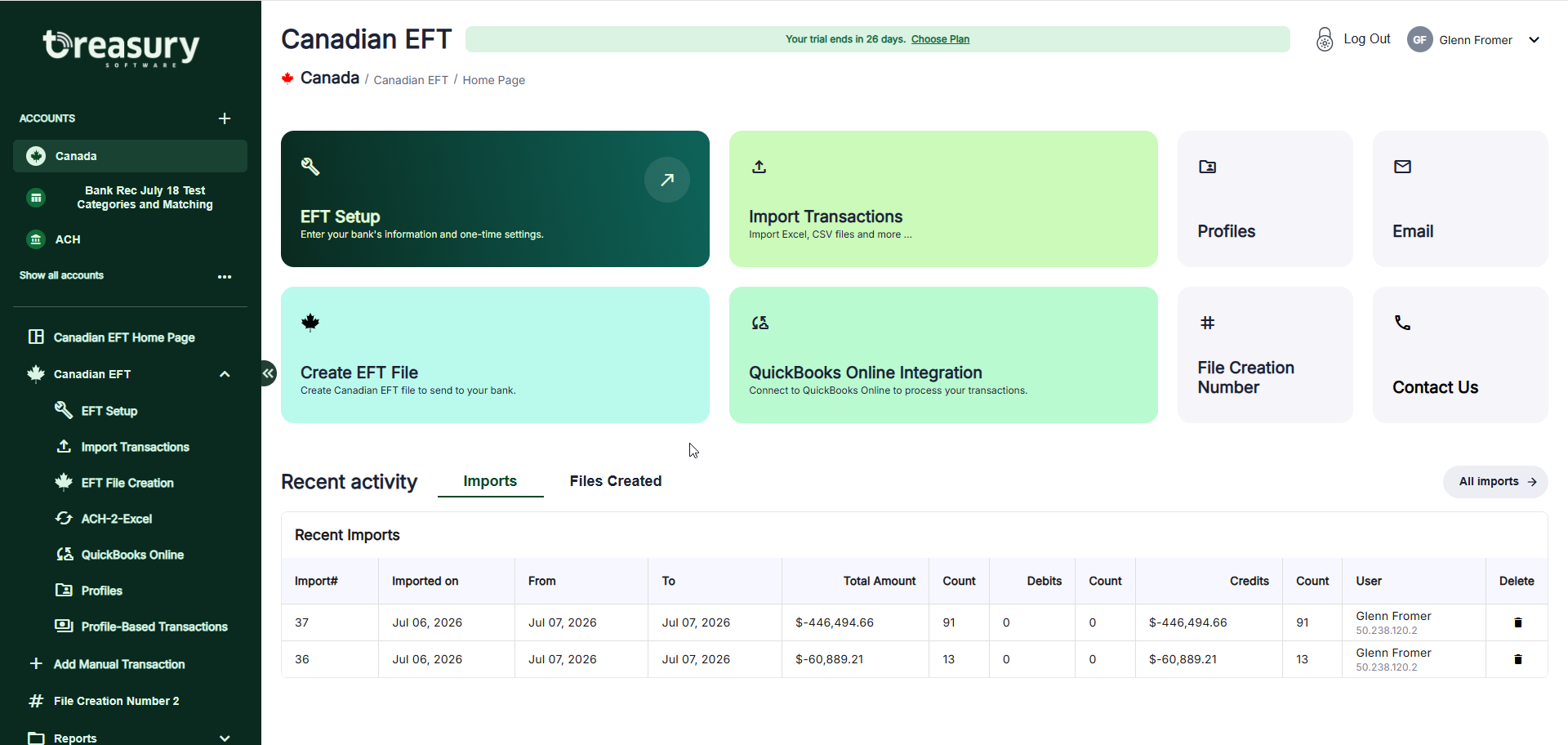Click upload icon on Import Transactions card
Image resolution: width=1568 pixels, height=745 pixels.
click(x=759, y=167)
